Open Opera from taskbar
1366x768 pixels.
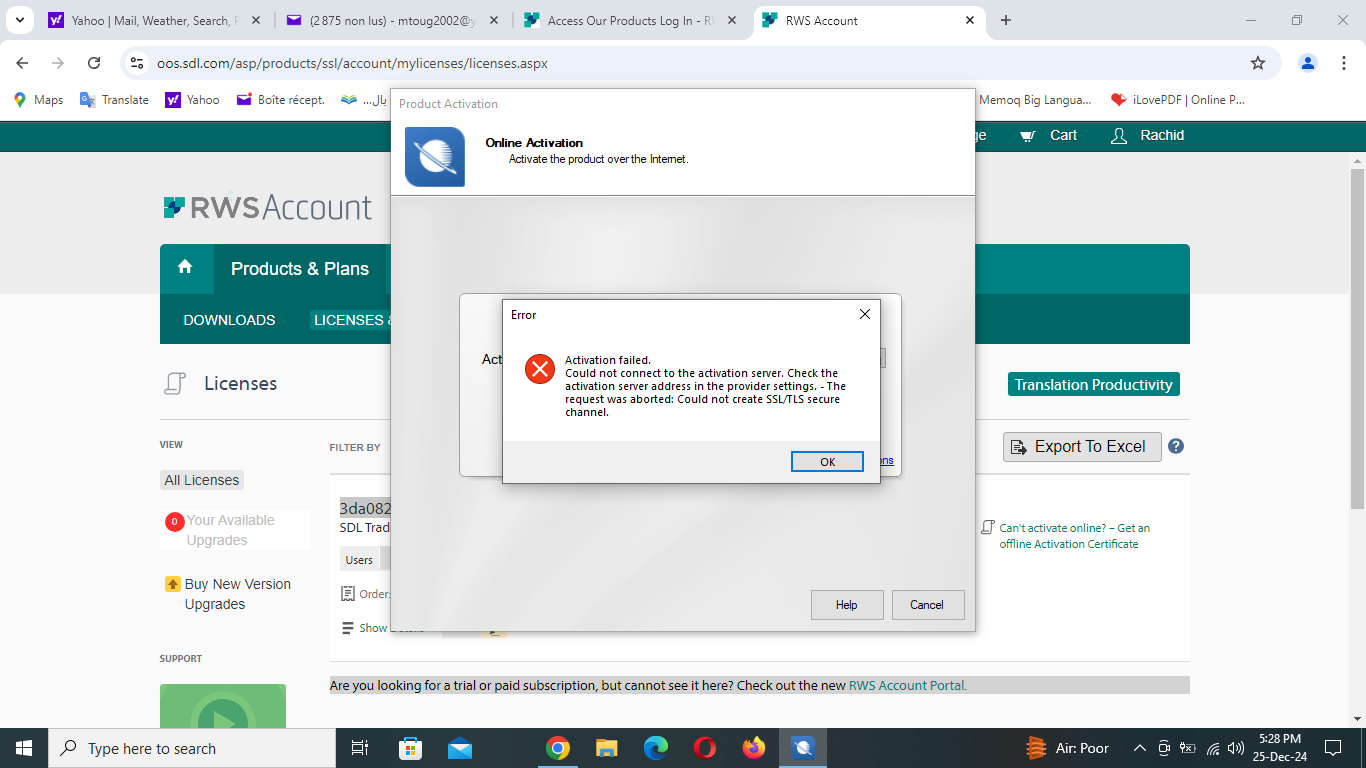point(705,748)
